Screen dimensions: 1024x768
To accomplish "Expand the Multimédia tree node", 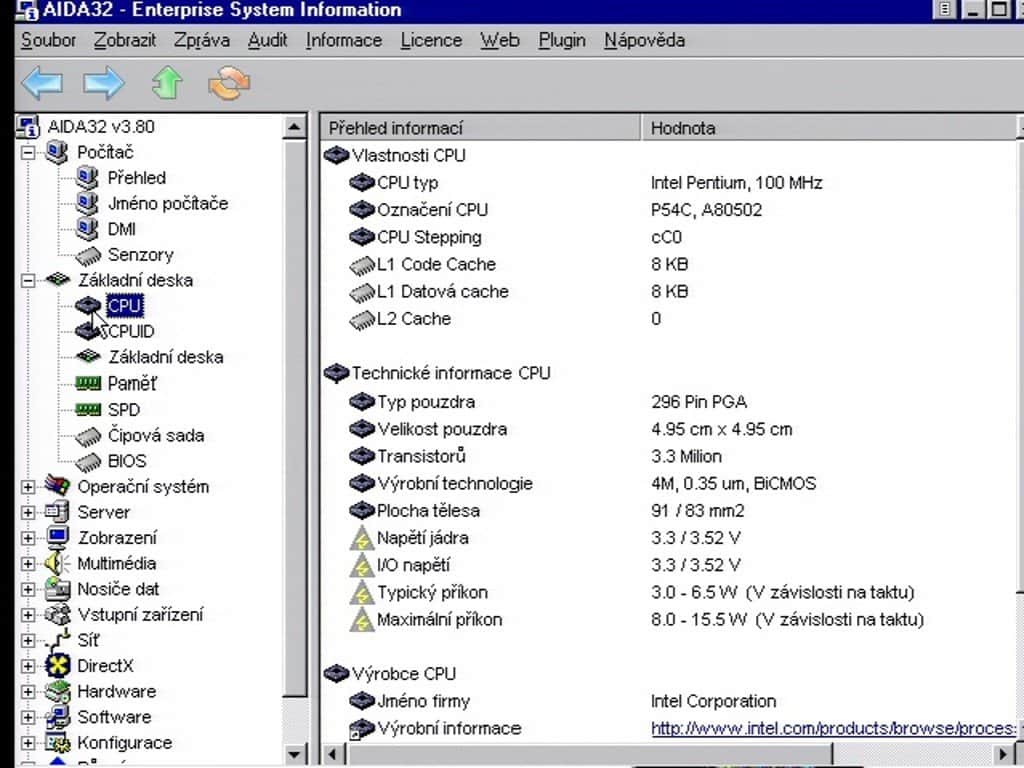I will pyautogui.click(x=28, y=564).
